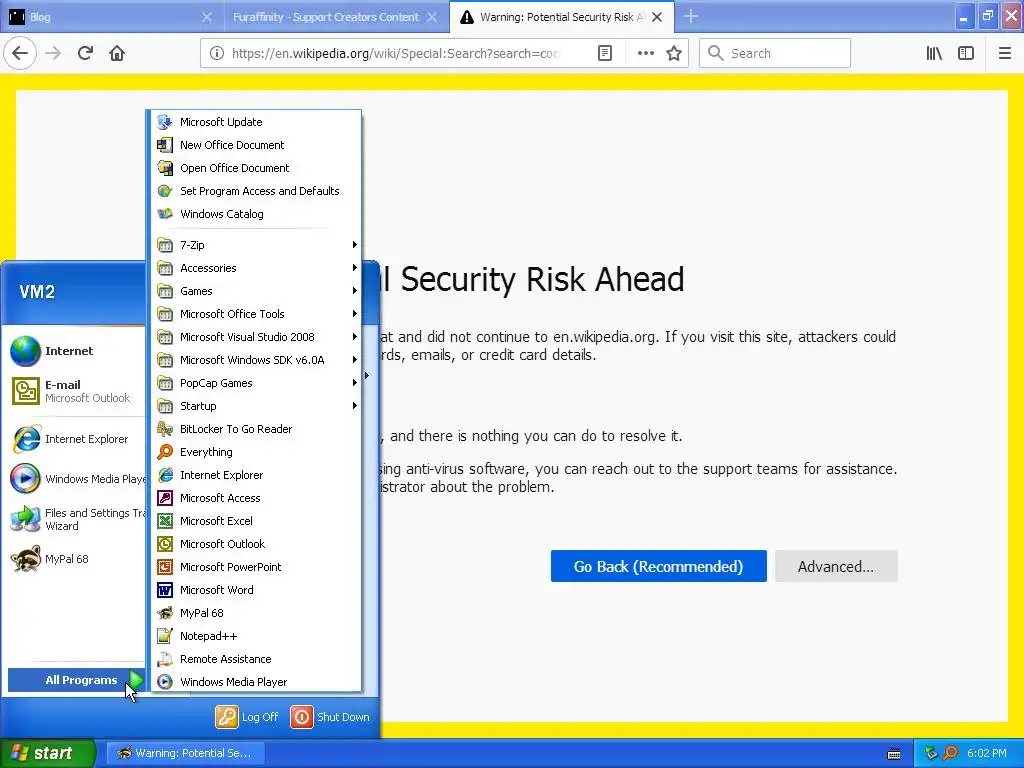Launch BitLocker To Go Reader
Screen dimensions: 1024x768
(x=256, y=429)
